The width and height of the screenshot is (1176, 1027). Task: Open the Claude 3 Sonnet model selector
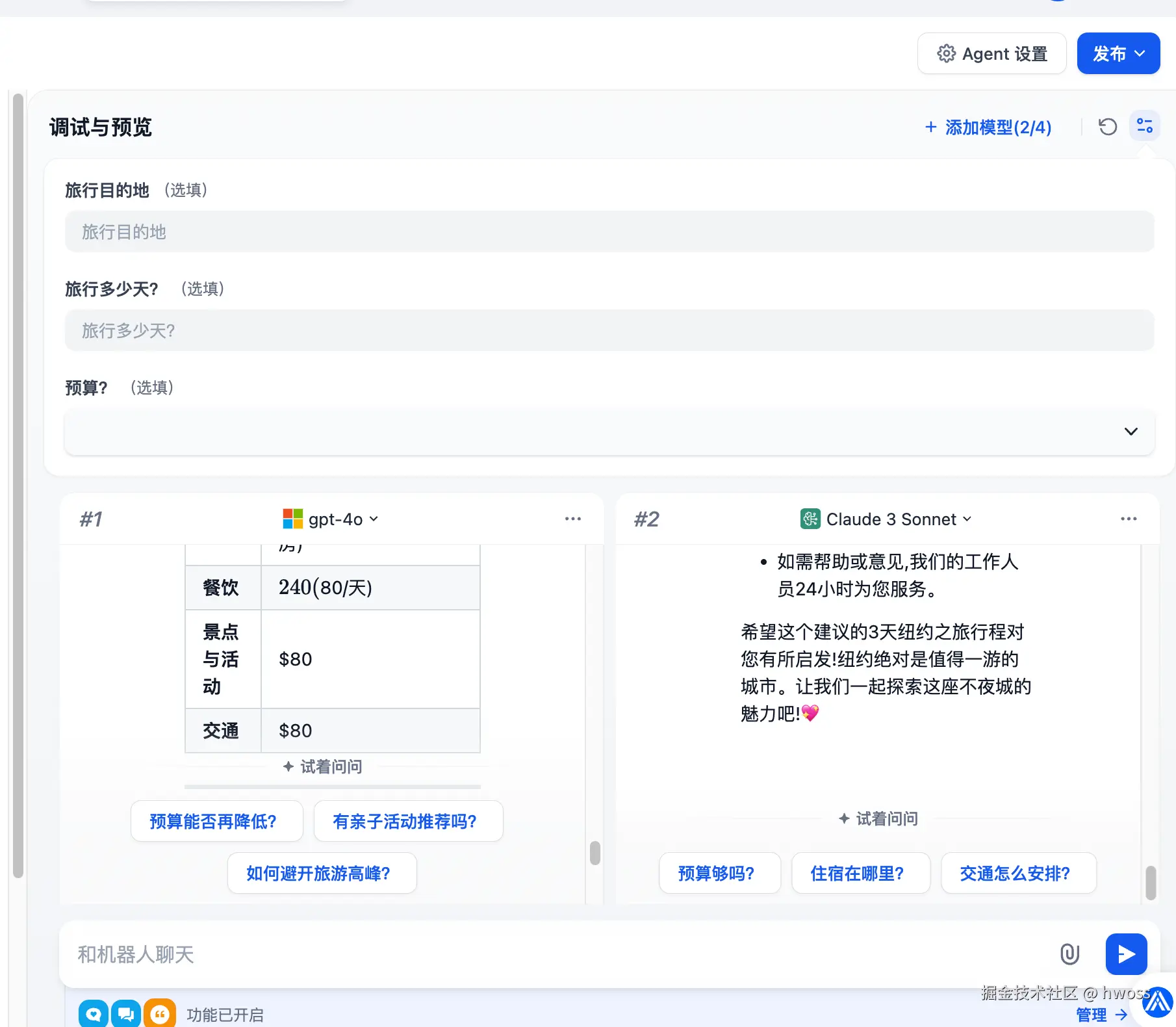886,519
